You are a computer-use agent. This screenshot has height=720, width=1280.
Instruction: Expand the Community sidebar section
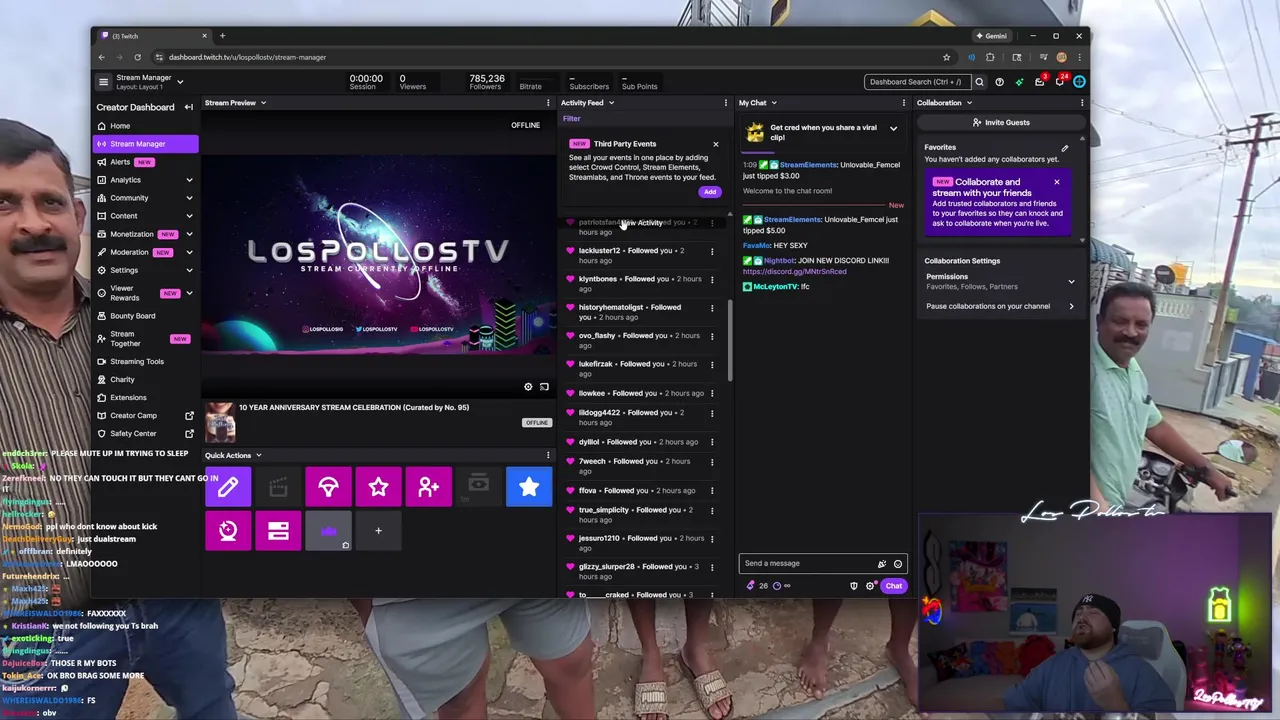[x=189, y=198]
